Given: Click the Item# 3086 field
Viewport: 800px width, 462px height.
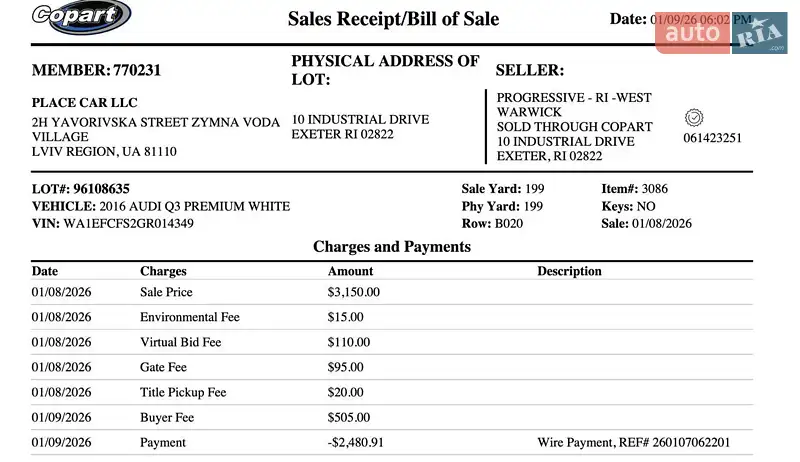Looking at the screenshot, I should click(x=635, y=189).
